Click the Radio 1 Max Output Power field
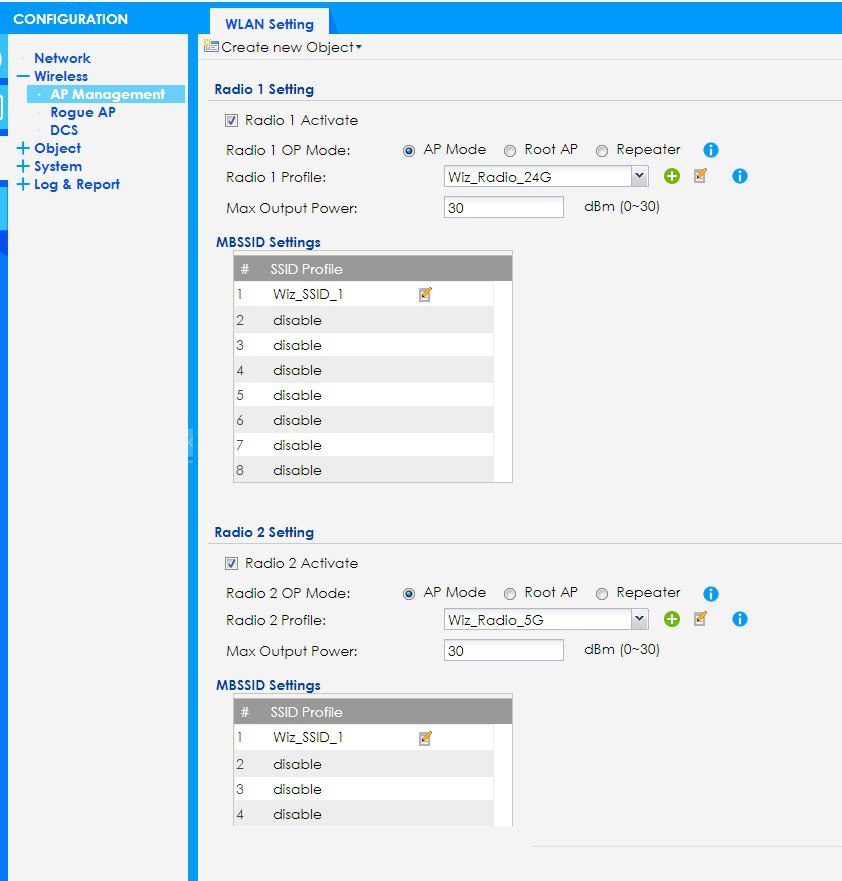This screenshot has height=881, width=842. click(503, 207)
